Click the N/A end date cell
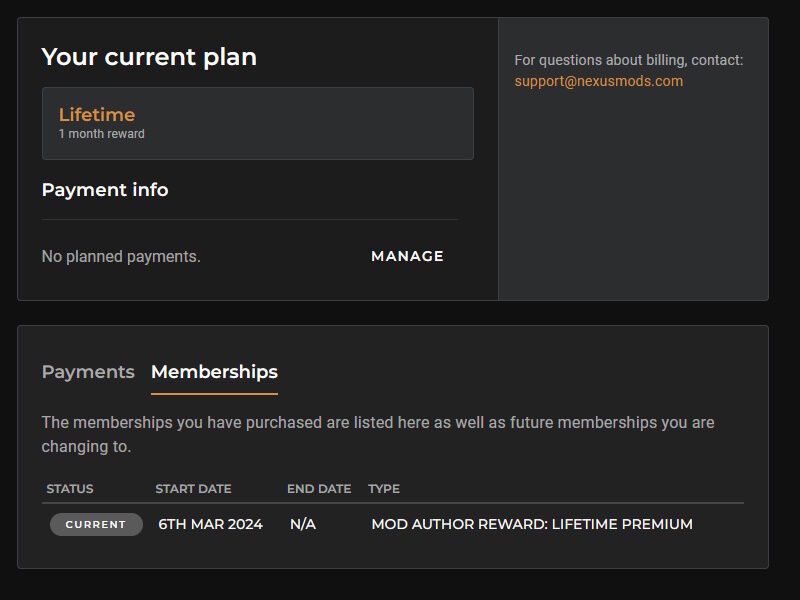Image resolution: width=800 pixels, height=600 pixels. (303, 524)
